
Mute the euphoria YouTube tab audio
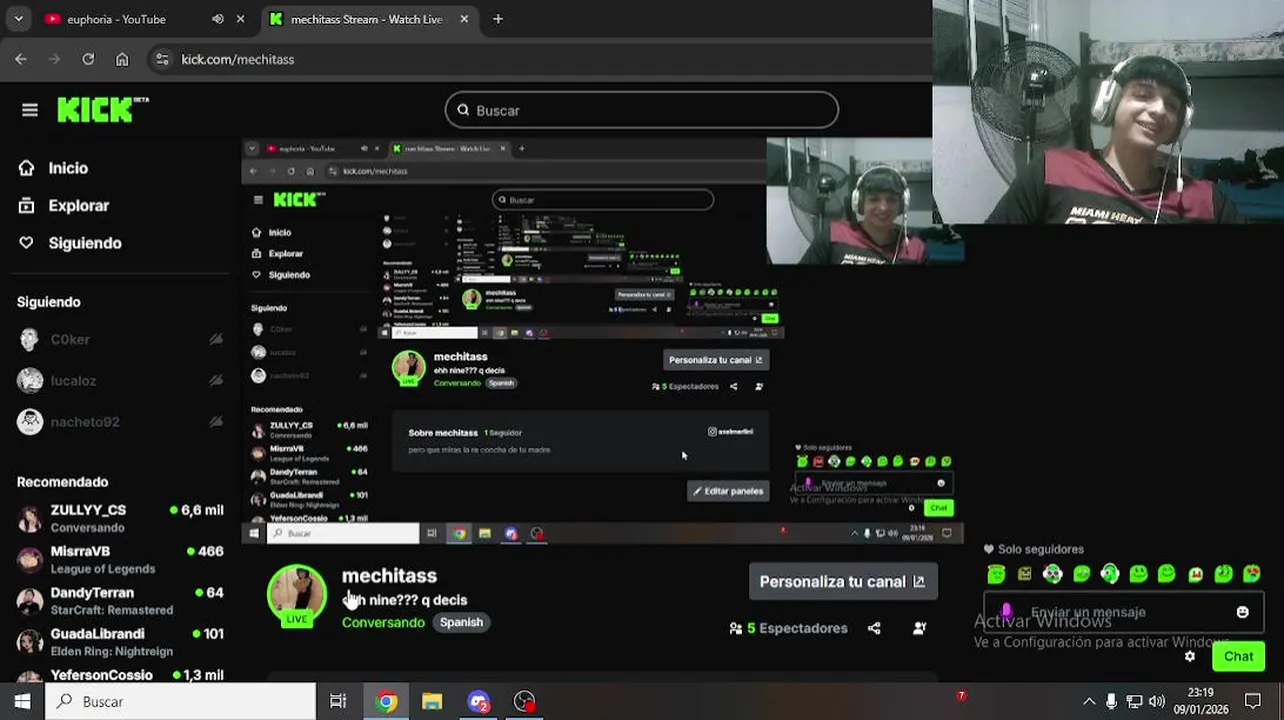tap(218, 19)
